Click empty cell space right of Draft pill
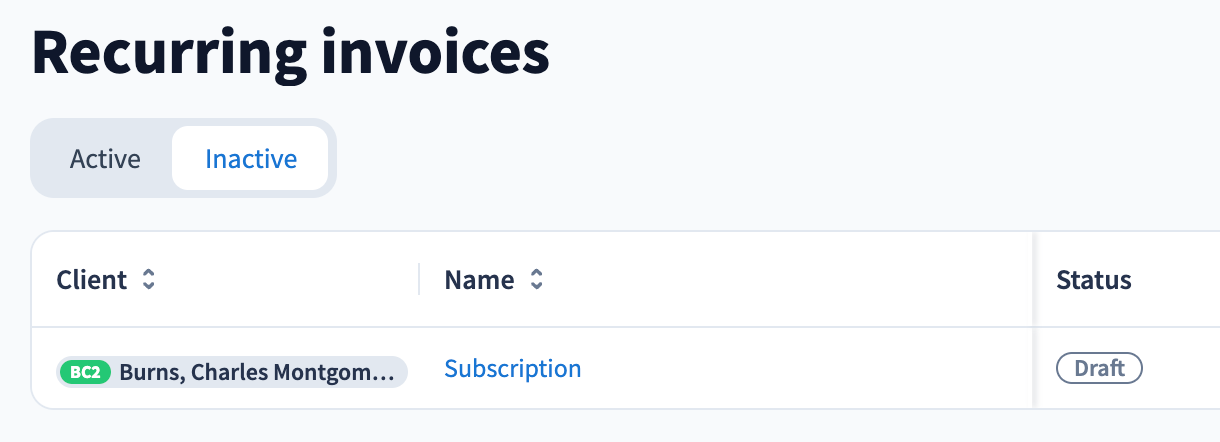Viewport: 1220px width, 442px height. click(1180, 368)
